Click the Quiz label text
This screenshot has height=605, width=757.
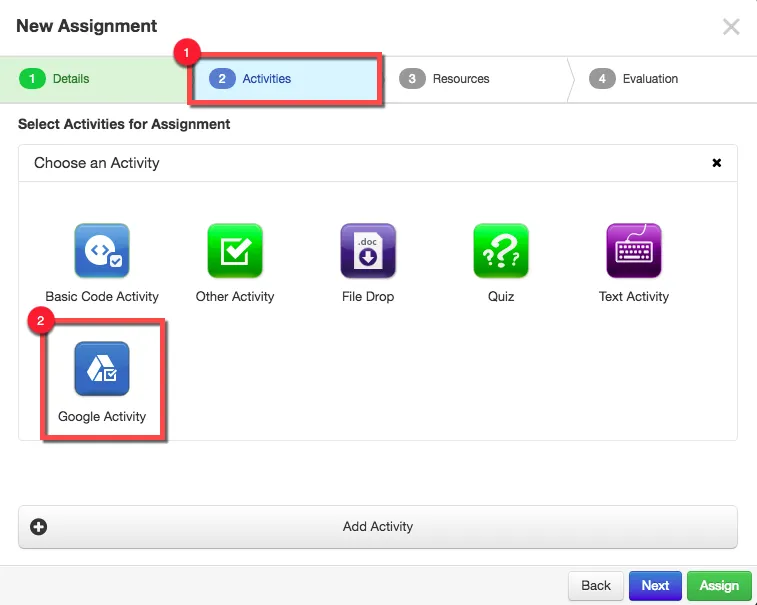(501, 296)
